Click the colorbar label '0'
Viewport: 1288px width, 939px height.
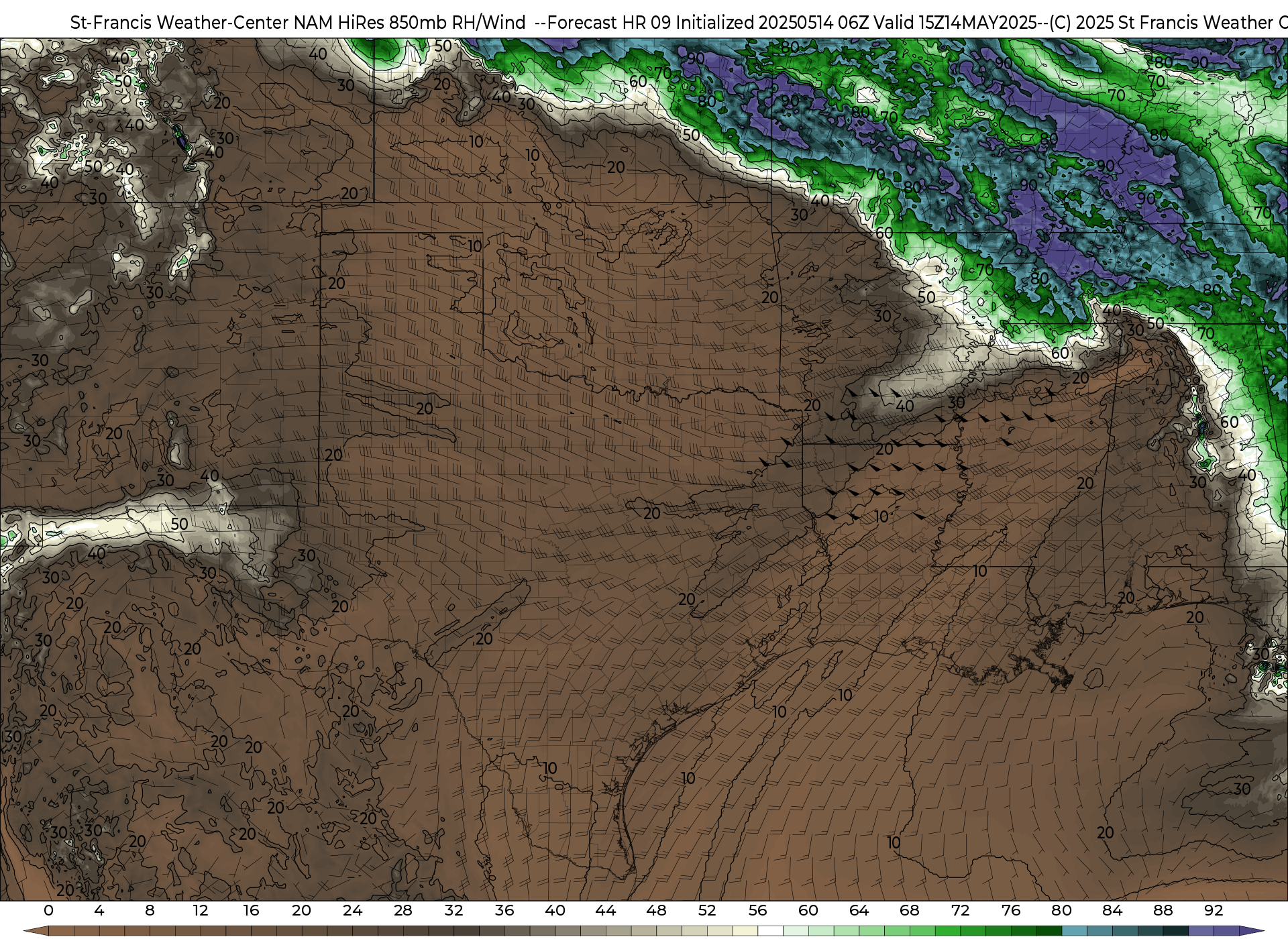[x=48, y=910]
